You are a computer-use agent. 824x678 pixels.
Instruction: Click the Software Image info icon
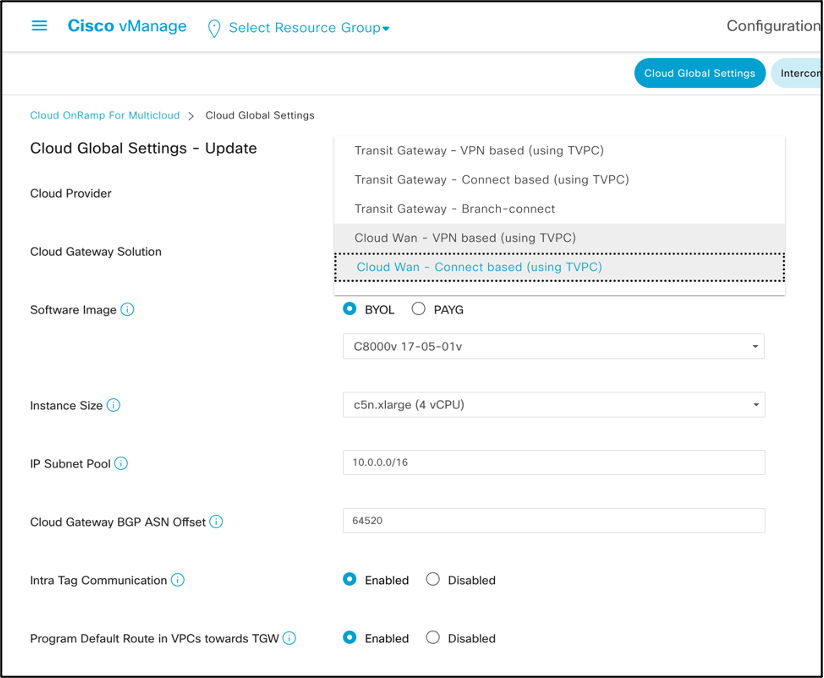pyautogui.click(x=127, y=310)
